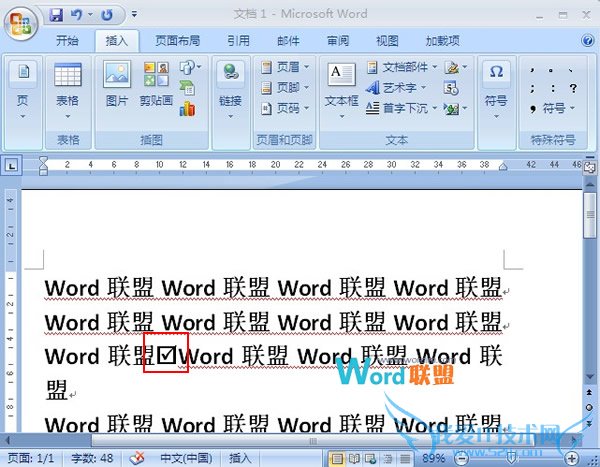Image resolution: width=600 pixels, height=467 pixels.
Task: Open the 开始 tab
Action: coord(67,41)
